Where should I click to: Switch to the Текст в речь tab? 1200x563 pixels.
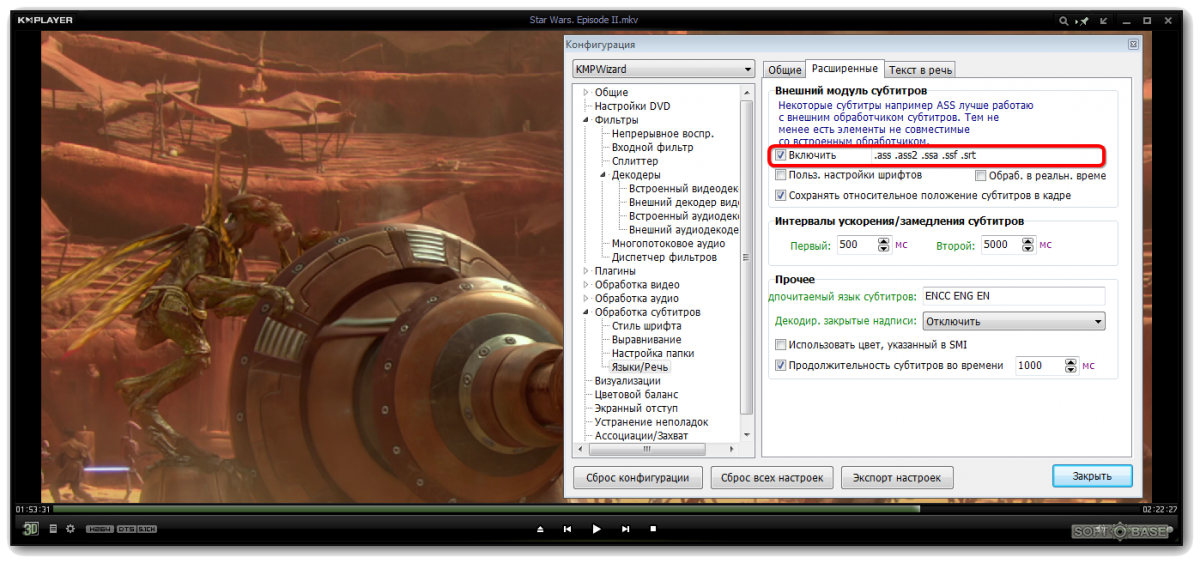coord(920,70)
